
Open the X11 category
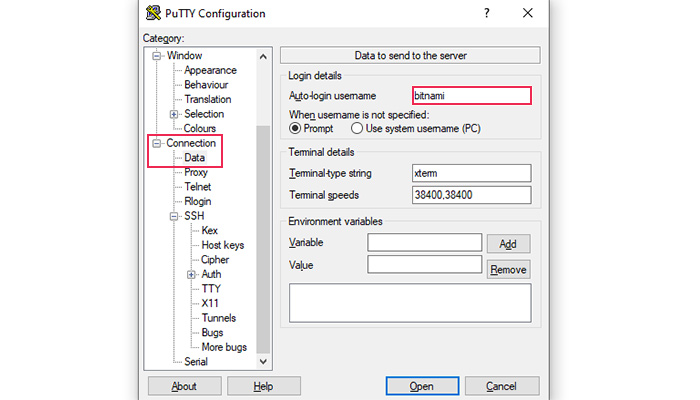210,304
